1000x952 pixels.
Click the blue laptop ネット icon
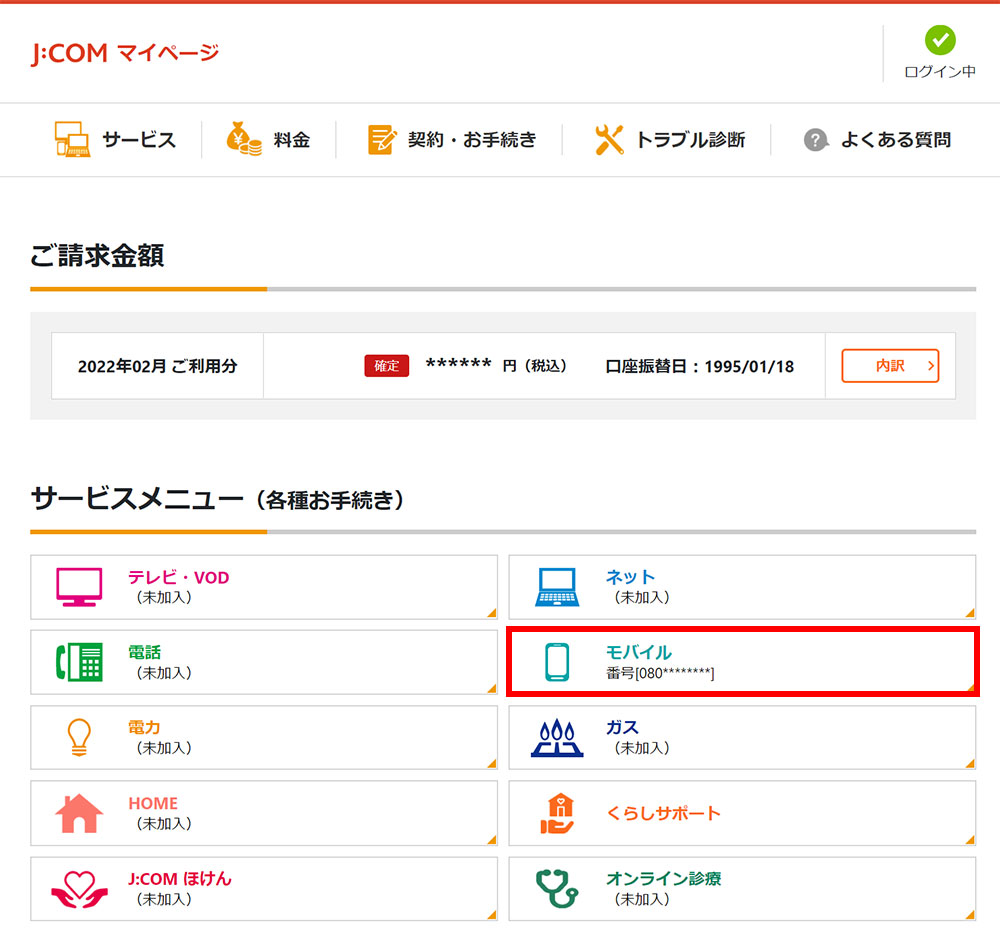(x=557, y=587)
